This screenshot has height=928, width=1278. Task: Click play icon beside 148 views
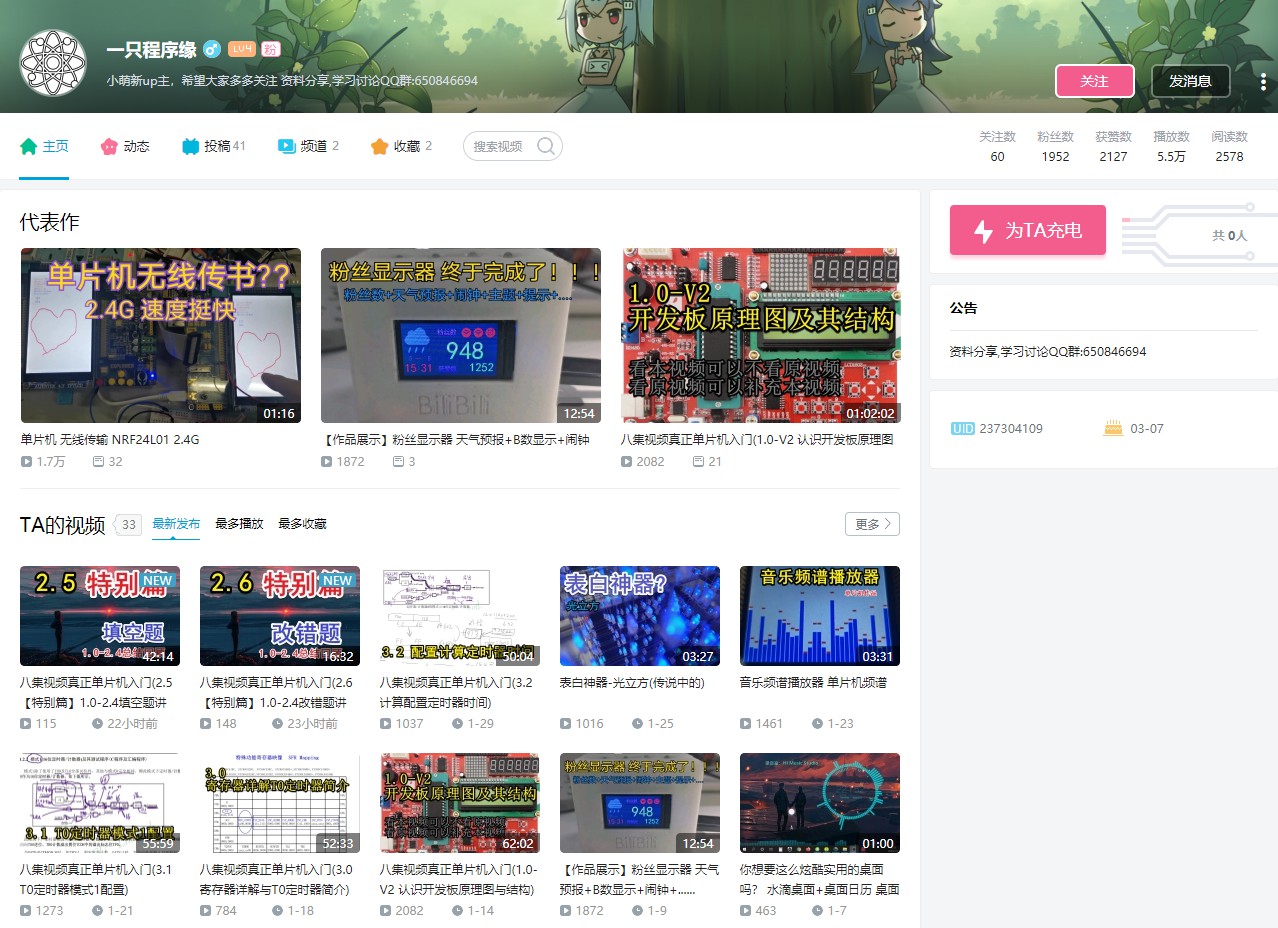click(x=205, y=723)
